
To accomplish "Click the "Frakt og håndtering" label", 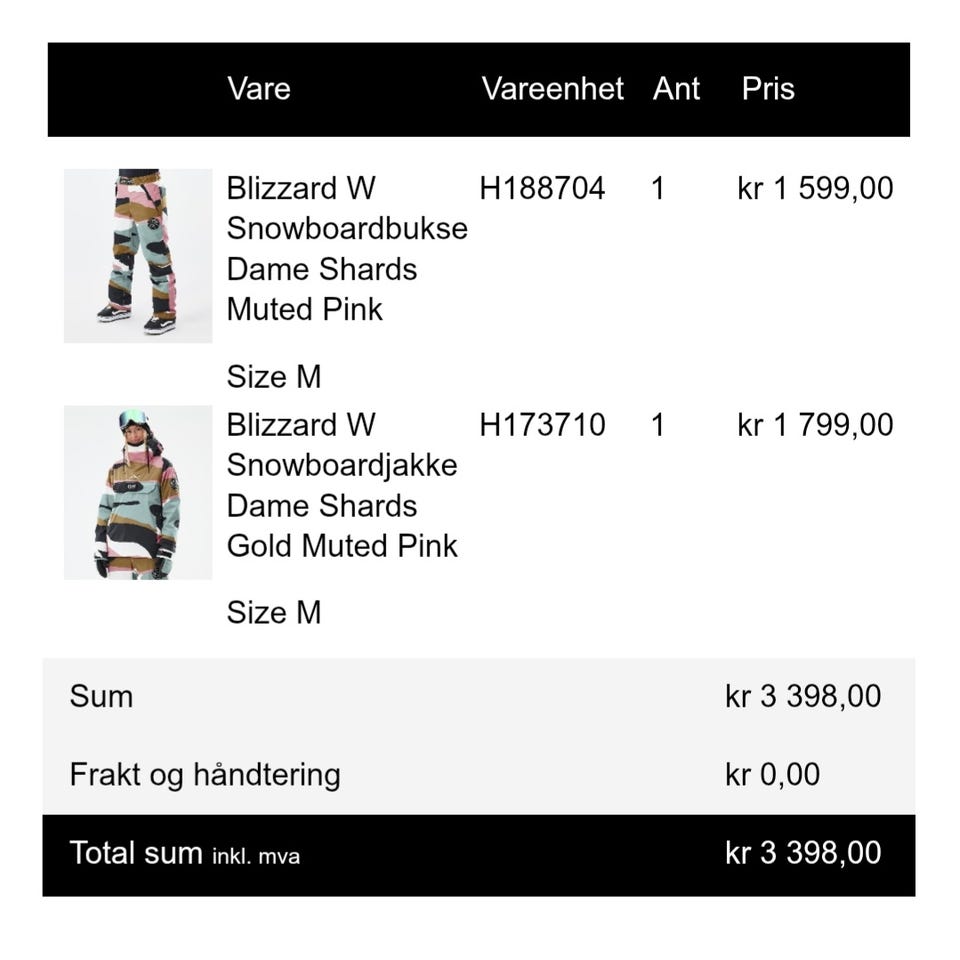I will (x=205, y=774).
